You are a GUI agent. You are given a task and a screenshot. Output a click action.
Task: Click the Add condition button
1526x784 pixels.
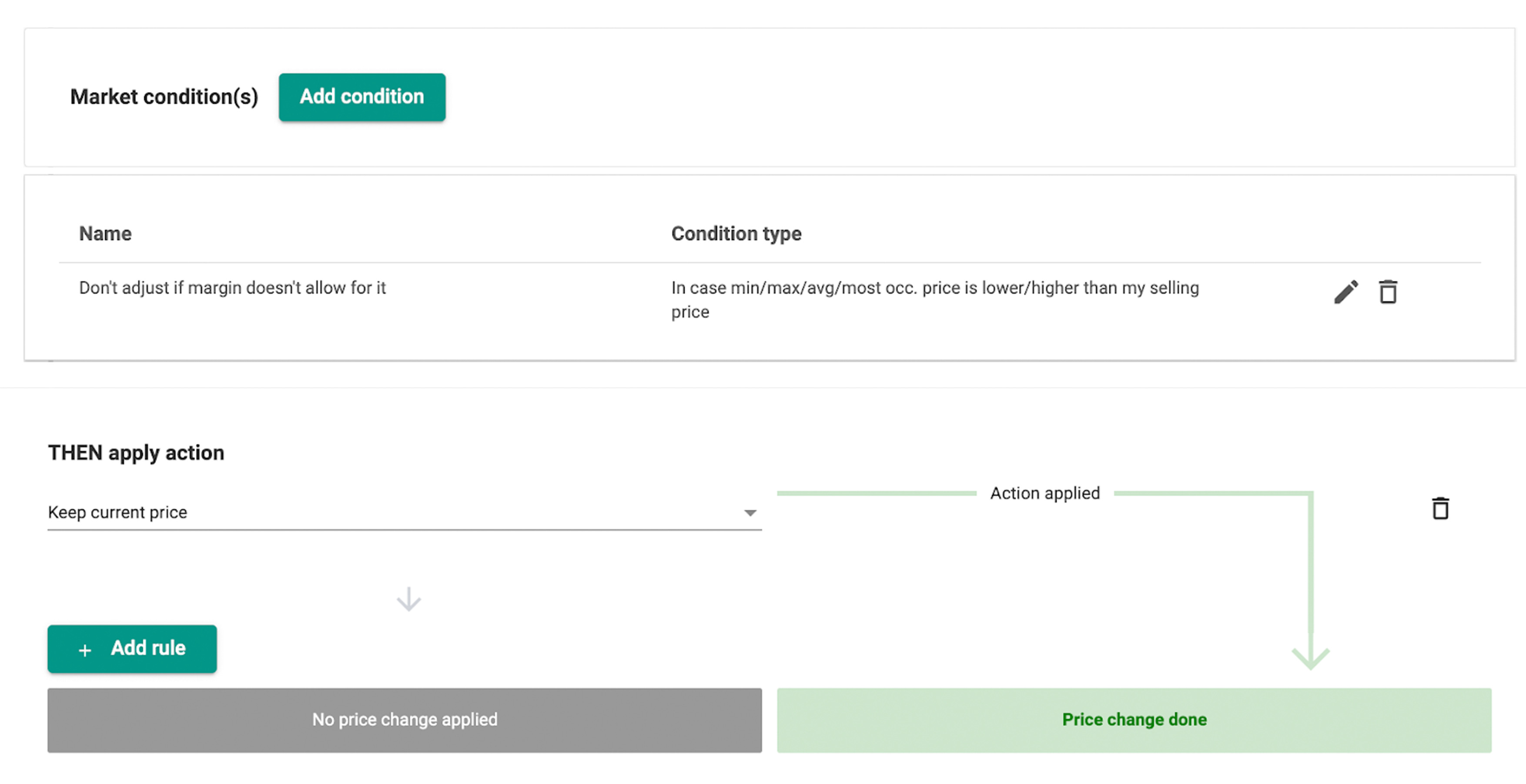(361, 97)
